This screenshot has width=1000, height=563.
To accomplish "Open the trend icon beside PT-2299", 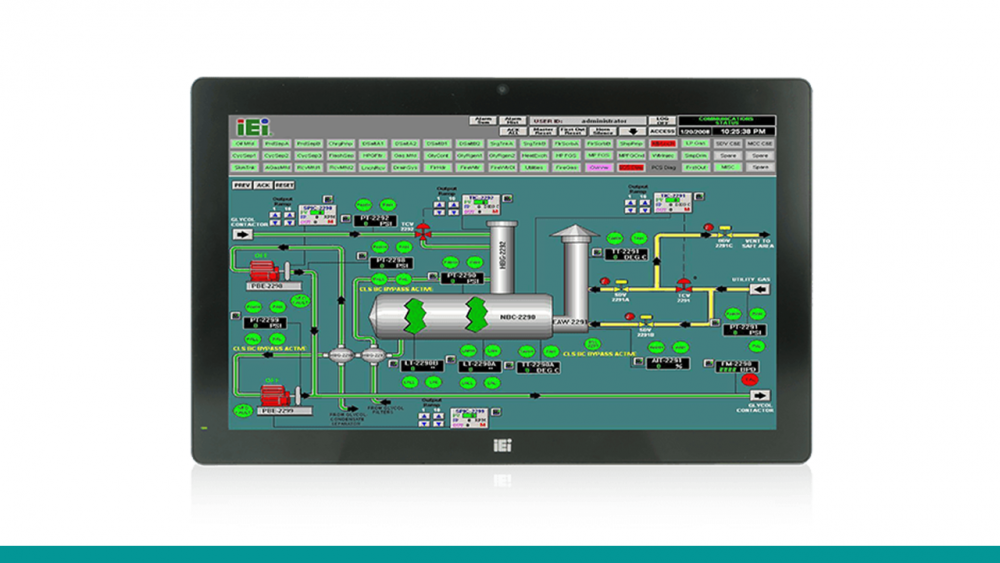I will click(x=235, y=316).
